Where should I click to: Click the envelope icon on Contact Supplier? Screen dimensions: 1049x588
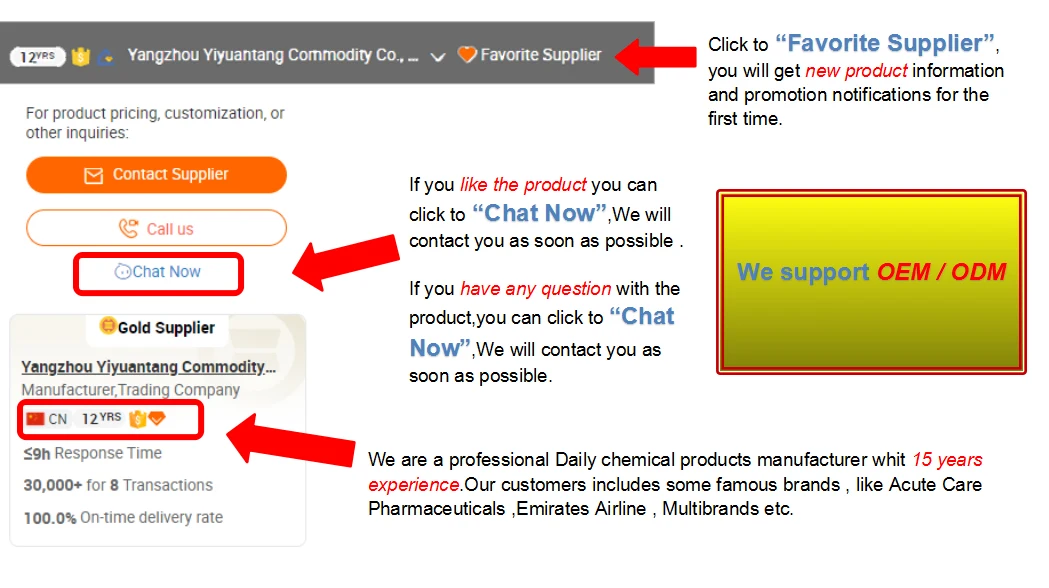(x=93, y=175)
